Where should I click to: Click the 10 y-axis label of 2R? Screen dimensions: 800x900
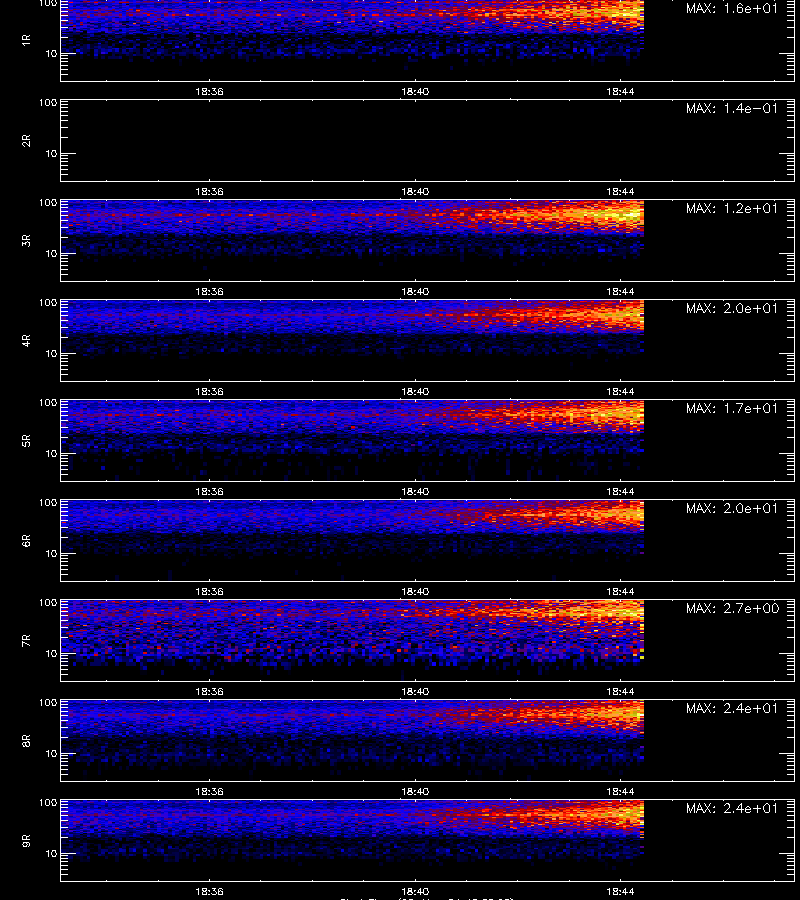point(51,154)
